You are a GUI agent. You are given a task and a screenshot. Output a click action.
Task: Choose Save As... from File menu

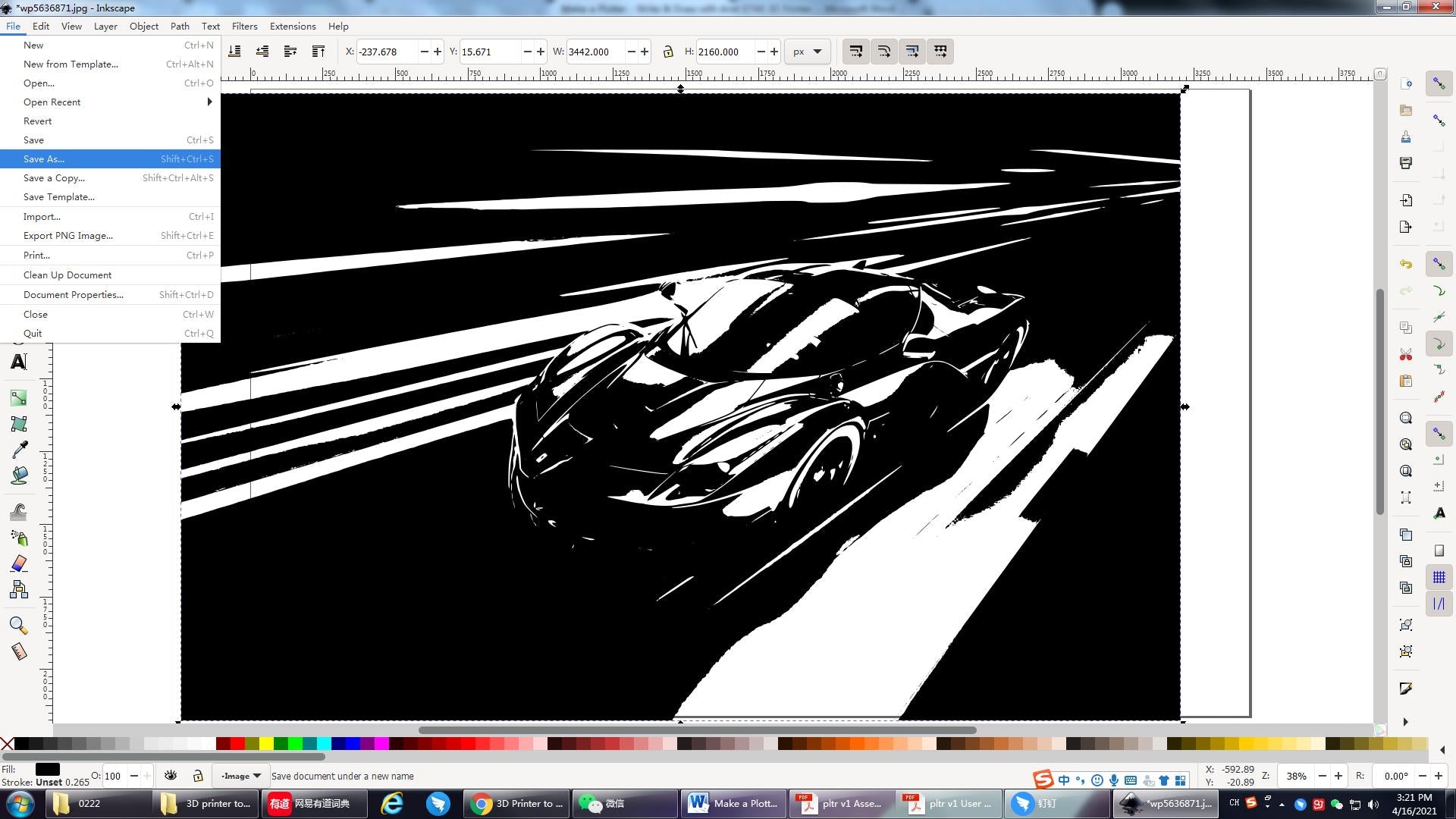click(x=110, y=158)
